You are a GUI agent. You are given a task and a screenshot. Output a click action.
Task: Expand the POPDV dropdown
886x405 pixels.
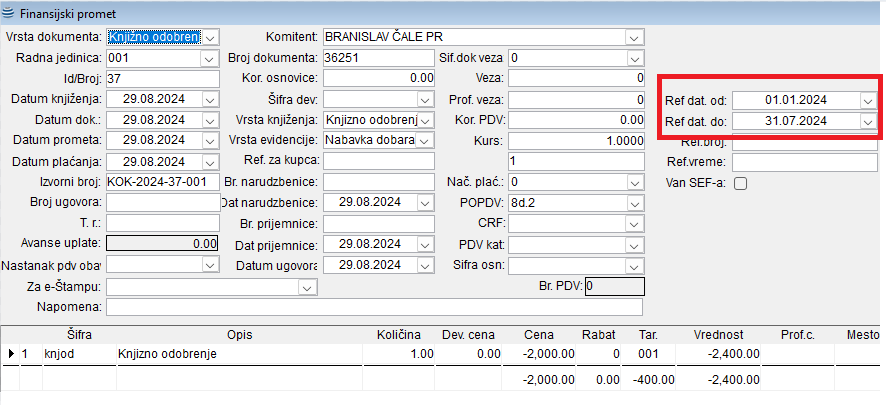[632, 203]
